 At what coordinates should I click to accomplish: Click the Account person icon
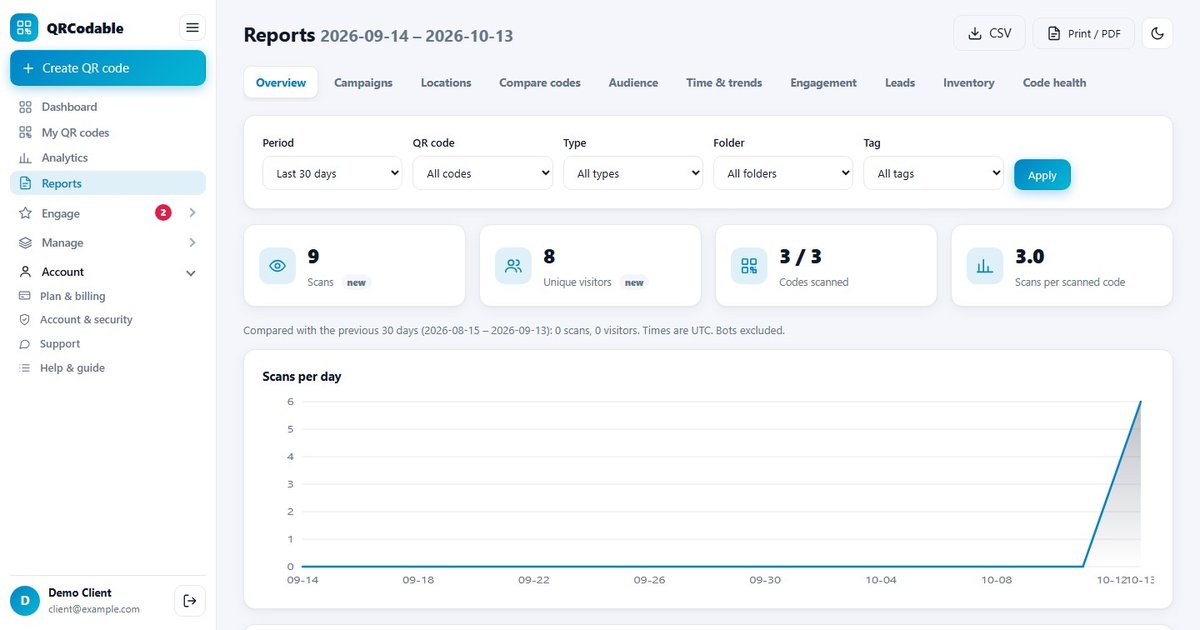coord(25,272)
